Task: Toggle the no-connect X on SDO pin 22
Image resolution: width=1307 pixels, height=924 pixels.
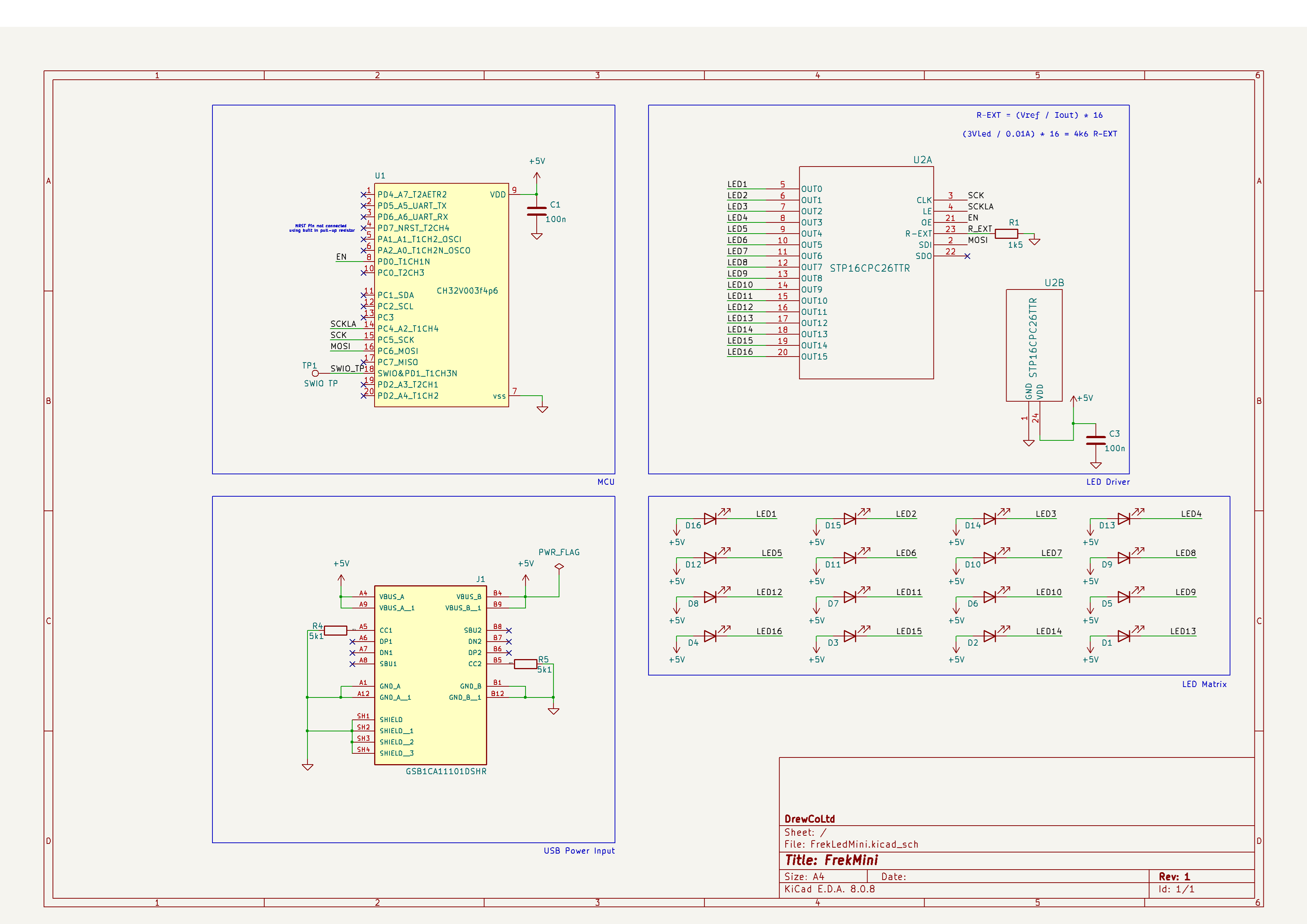Action: (x=967, y=256)
